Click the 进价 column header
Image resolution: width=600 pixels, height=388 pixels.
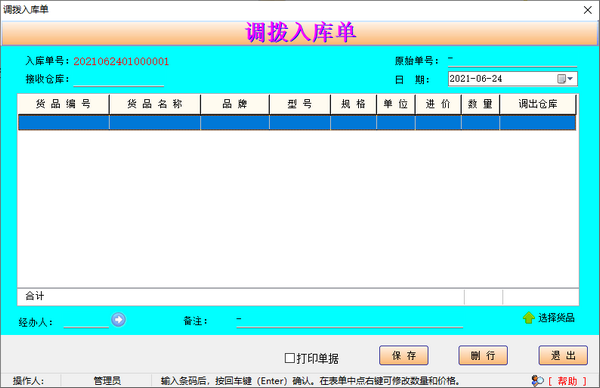[438, 104]
